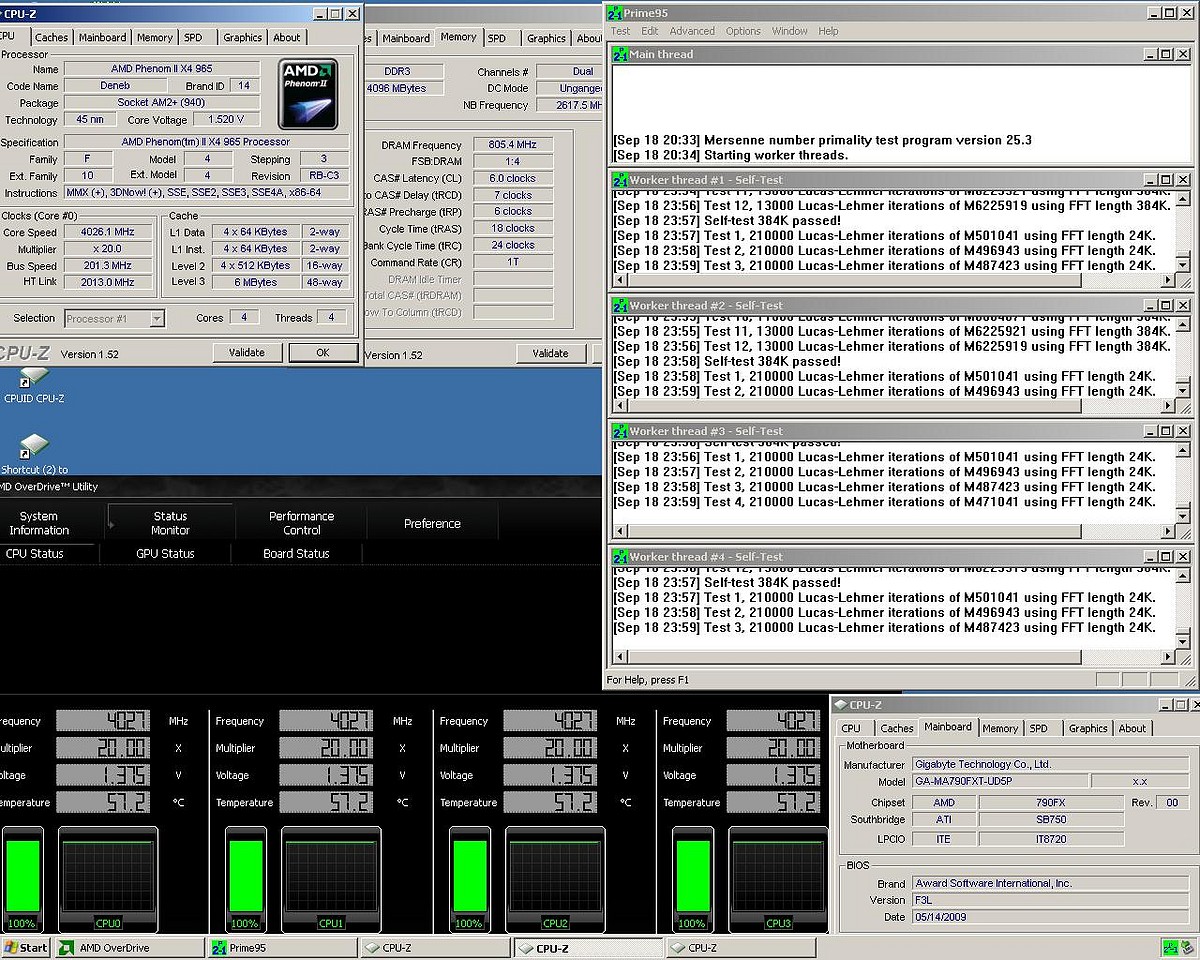Open Worker thread #4 window icon menu
This screenshot has height=960, width=1200.
[x=620, y=556]
